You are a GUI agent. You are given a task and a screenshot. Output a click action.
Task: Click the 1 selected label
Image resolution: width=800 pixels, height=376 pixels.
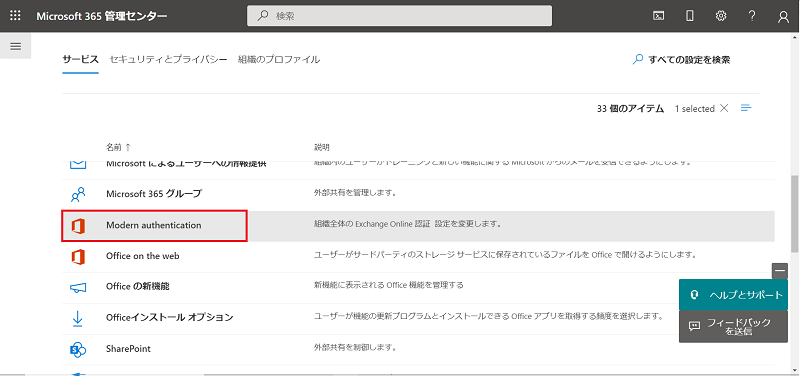pyautogui.click(x=694, y=108)
